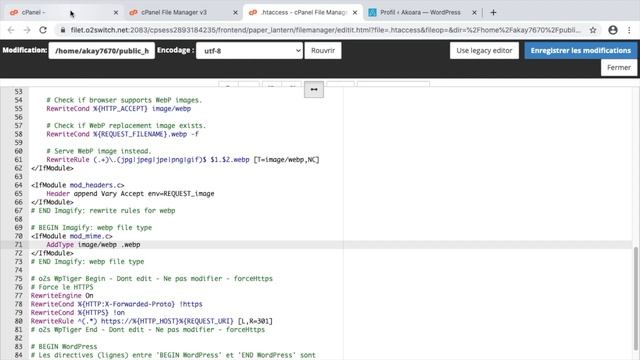Click '# o2s WpTiger Begin' comment line
640x360 pixels.
(151, 279)
